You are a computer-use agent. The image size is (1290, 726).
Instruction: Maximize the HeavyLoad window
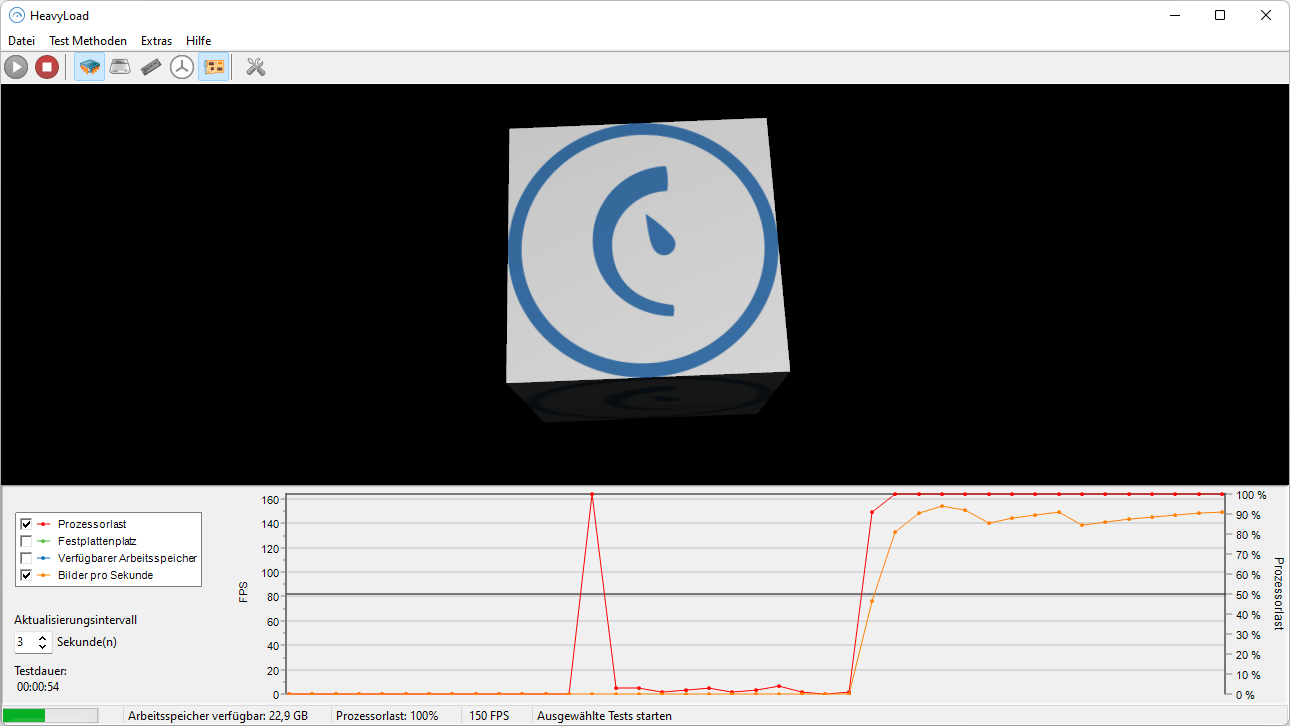[x=1220, y=15]
